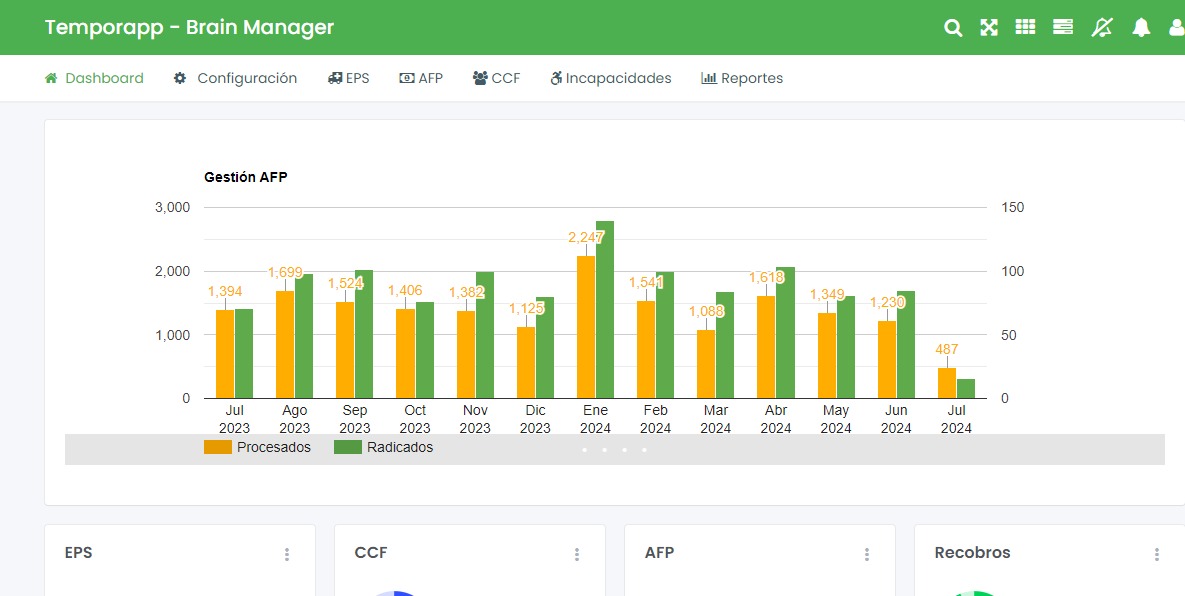Click the green Ene 2024 Radicados bar
Image resolution: width=1185 pixels, height=596 pixels.
605,310
